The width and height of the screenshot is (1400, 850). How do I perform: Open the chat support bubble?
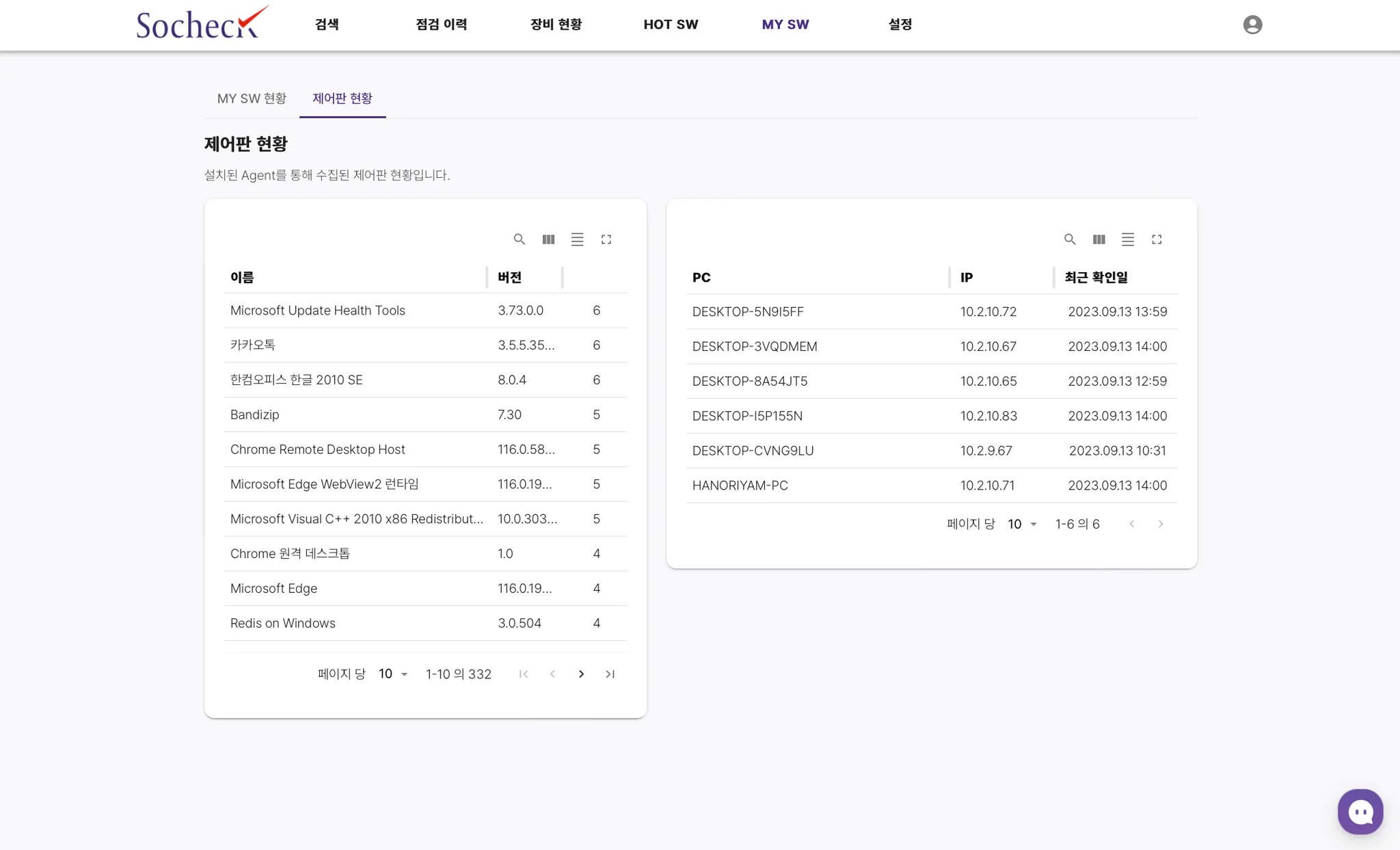1360,812
